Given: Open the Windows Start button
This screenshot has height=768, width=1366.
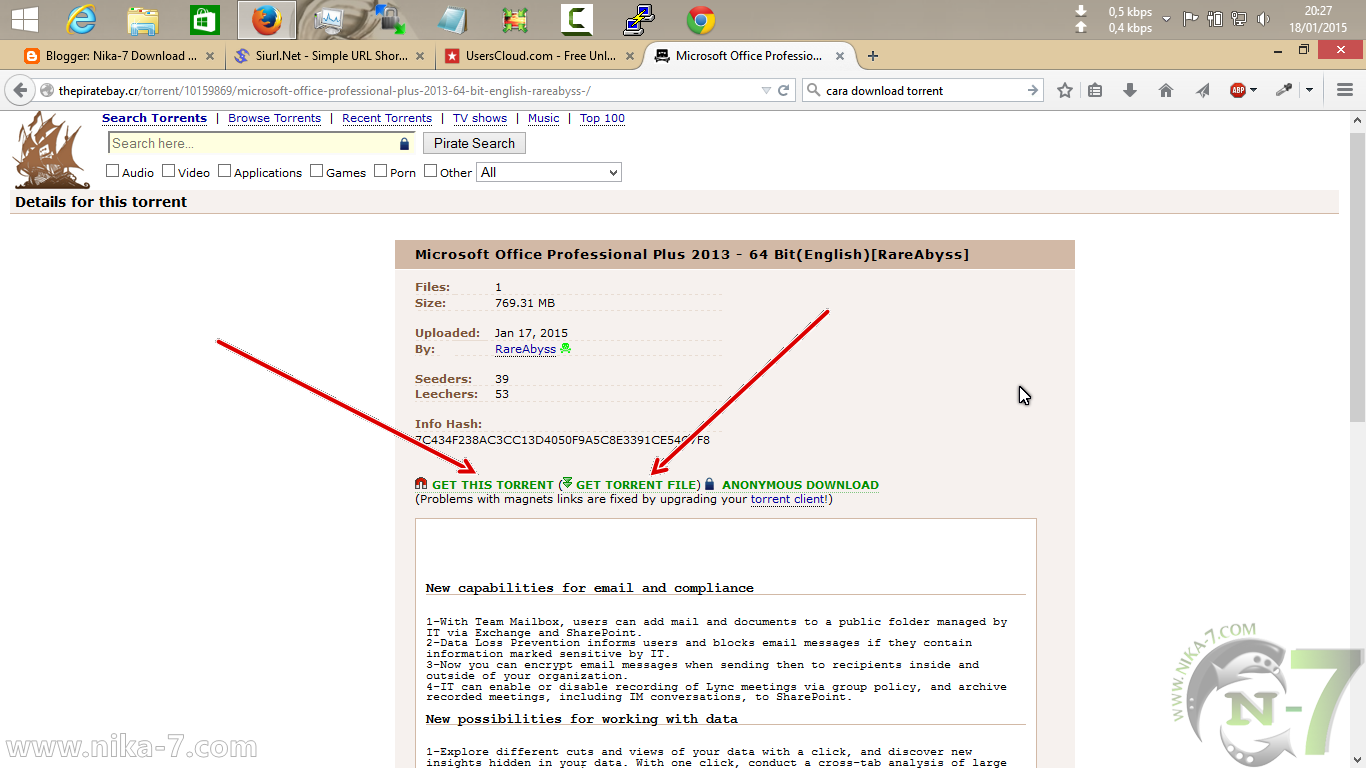Looking at the screenshot, I should point(25,19).
